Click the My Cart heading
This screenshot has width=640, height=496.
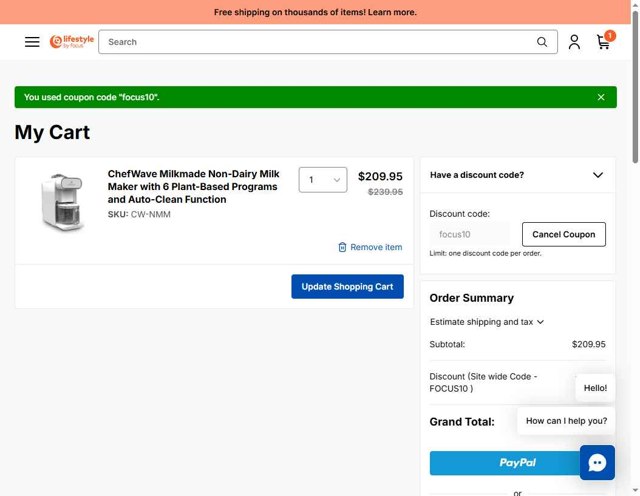(x=52, y=132)
